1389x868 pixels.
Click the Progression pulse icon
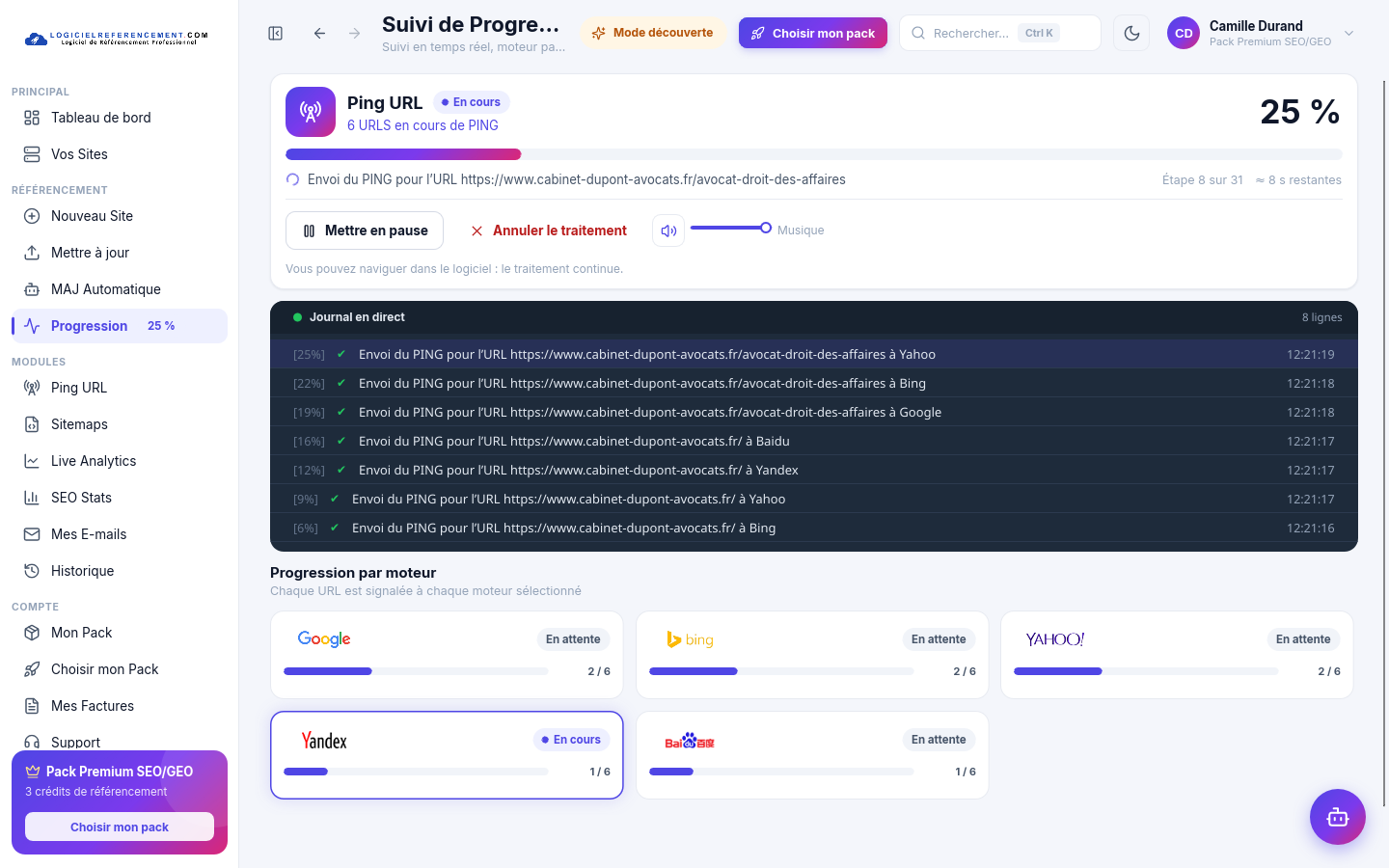pos(32,326)
